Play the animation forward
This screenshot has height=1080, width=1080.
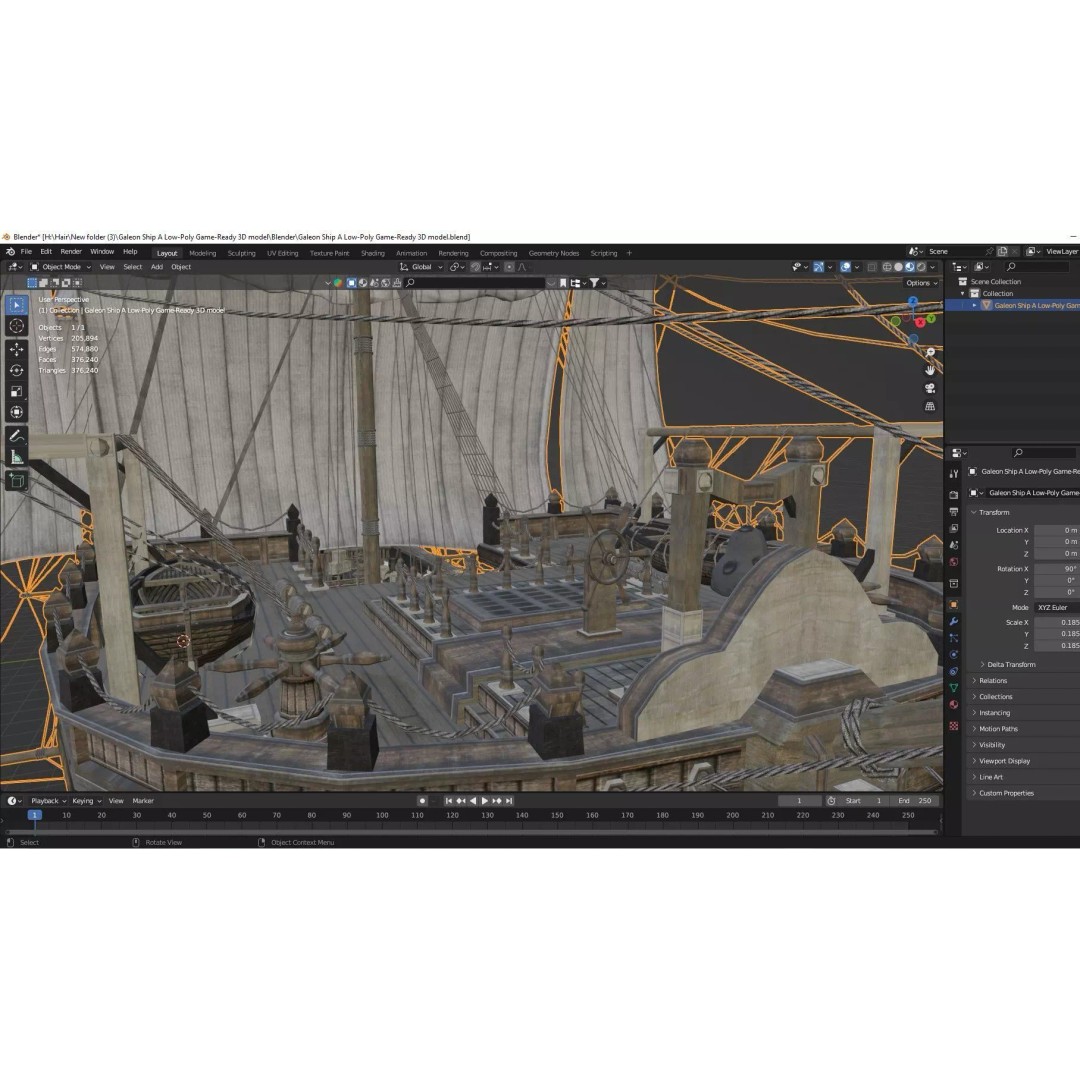(x=485, y=801)
